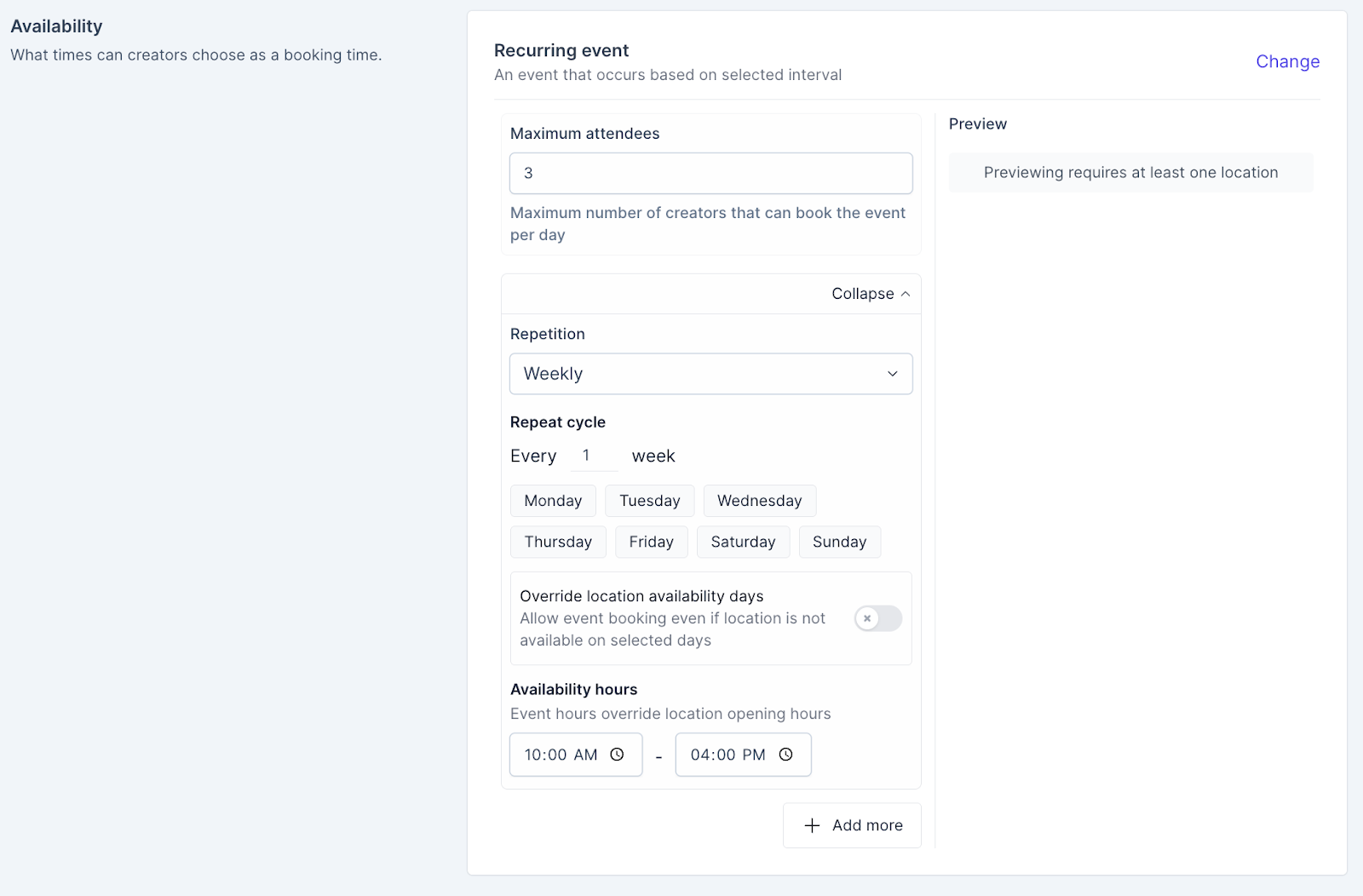This screenshot has height=896, width=1363.
Task: Select Saturday as repeat day
Action: pos(743,542)
